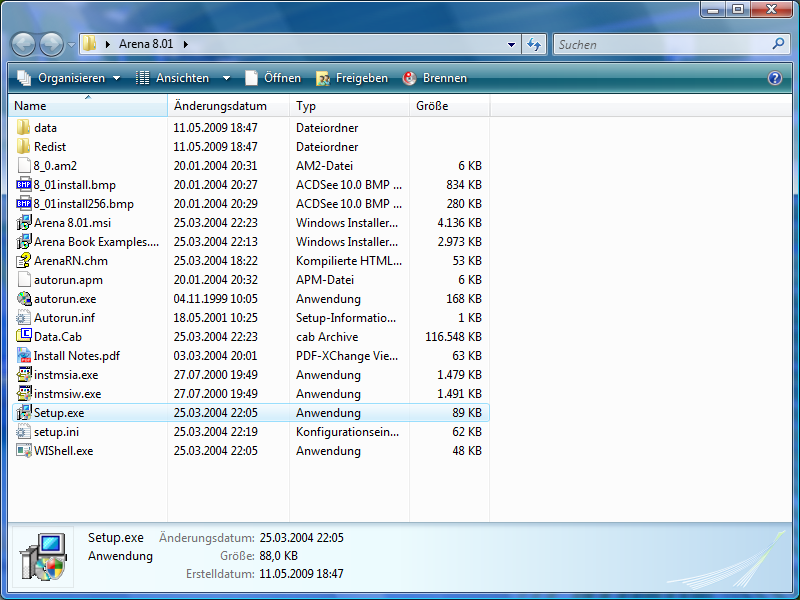Click the refresh icon beside address bar
Viewport: 800px width, 600px height.
point(534,44)
